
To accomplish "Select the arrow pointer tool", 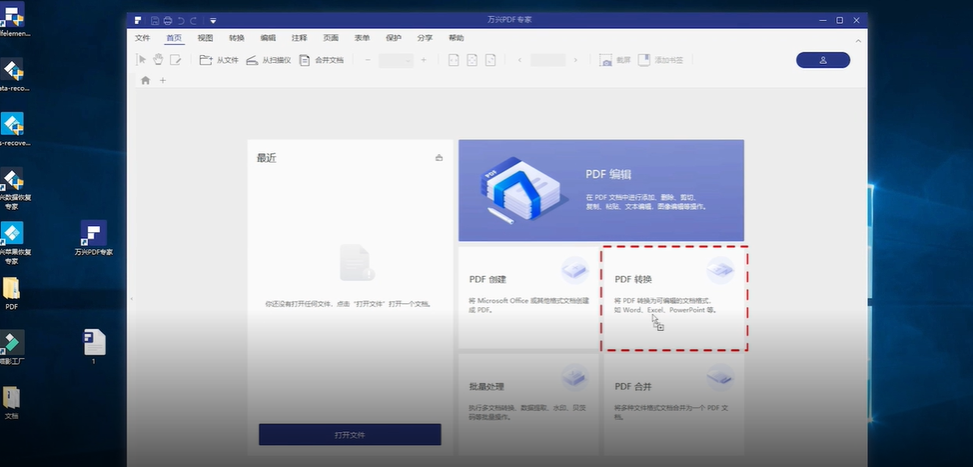I will tap(142, 60).
